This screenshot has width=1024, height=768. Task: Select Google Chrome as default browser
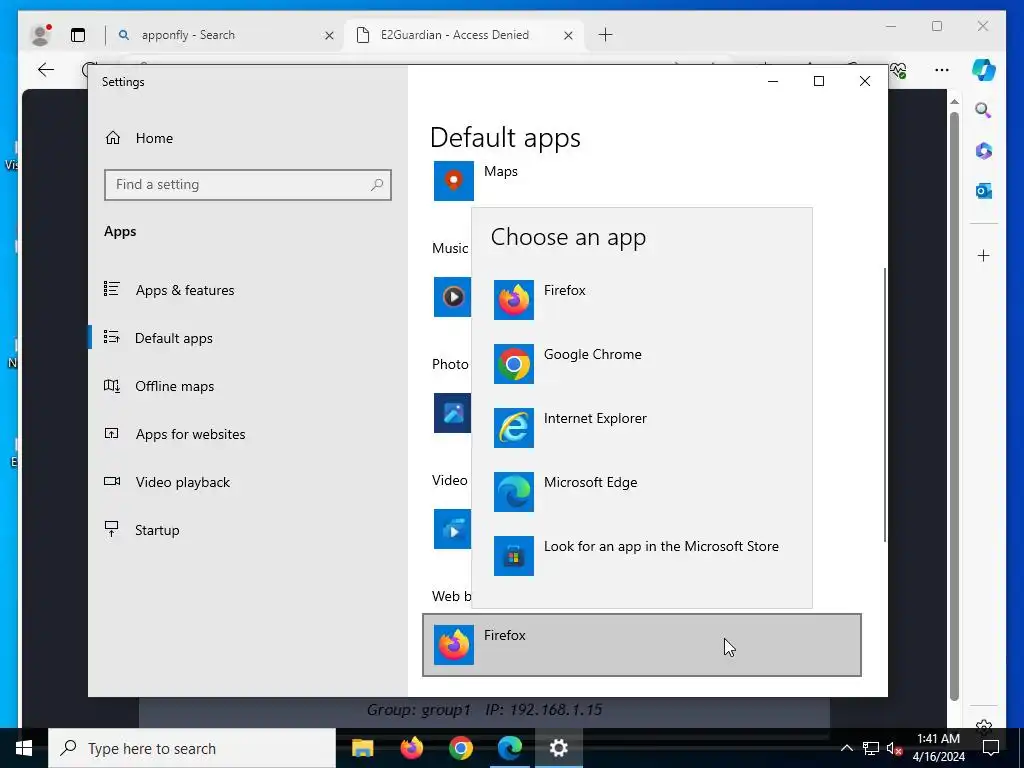tap(642, 364)
